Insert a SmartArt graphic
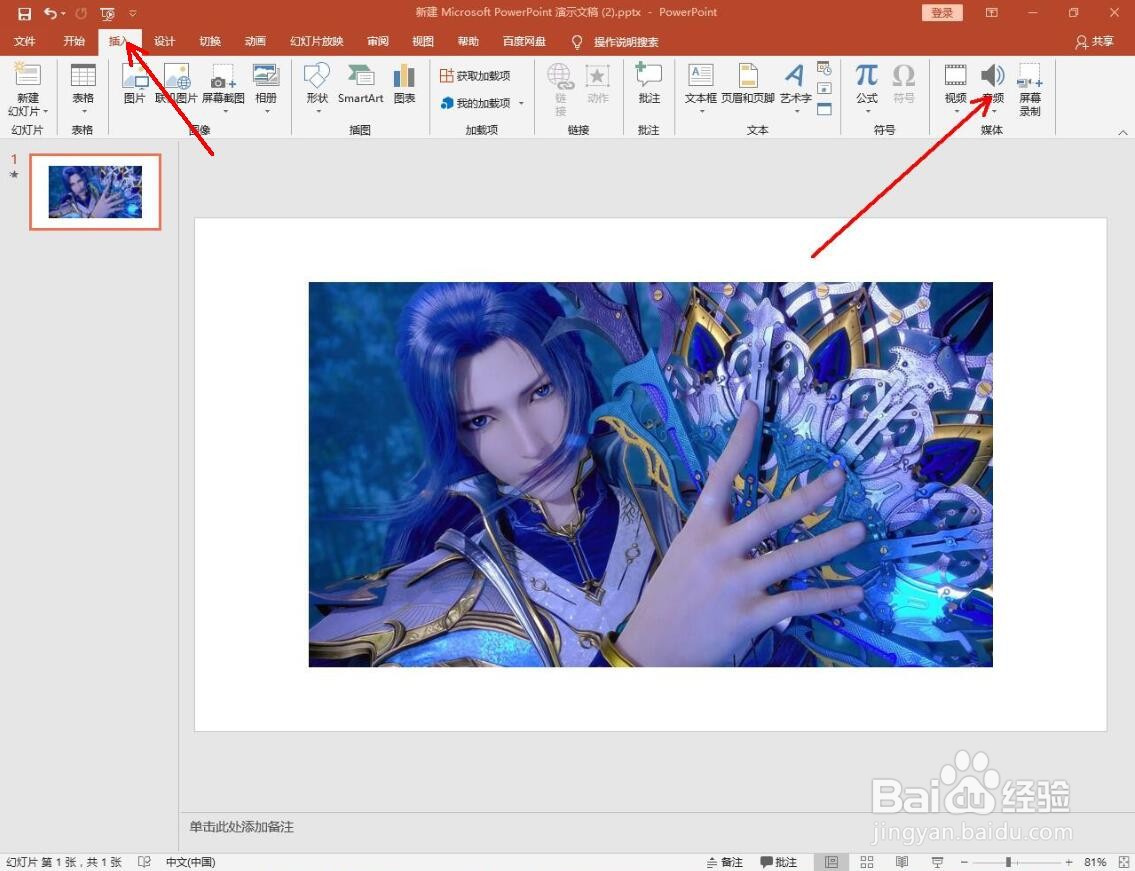The image size is (1135, 871). [360, 84]
